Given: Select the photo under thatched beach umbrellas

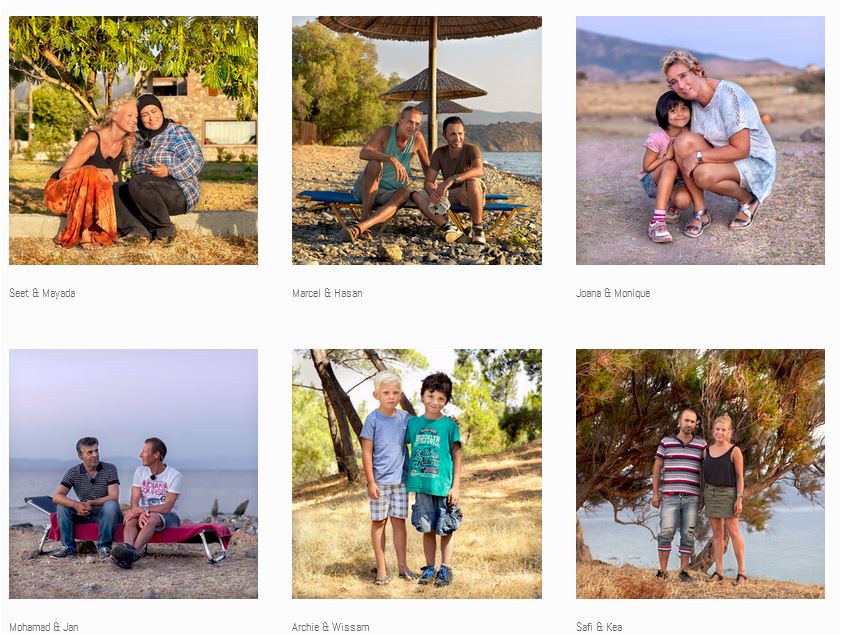Looking at the screenshot, I should coord(417,140).
